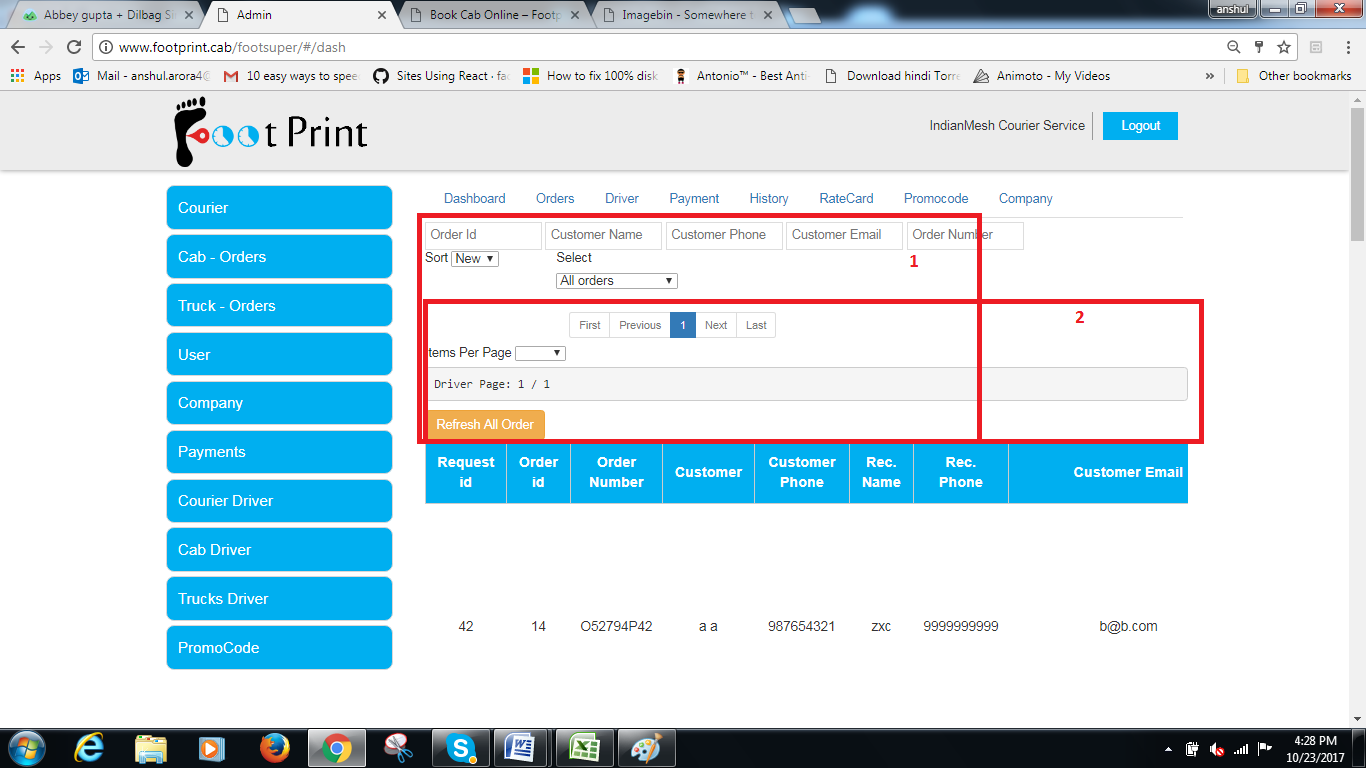This screenshot has width=1366, height=768.
Task: Open the Windows Start menu
Action: (26, 748)
